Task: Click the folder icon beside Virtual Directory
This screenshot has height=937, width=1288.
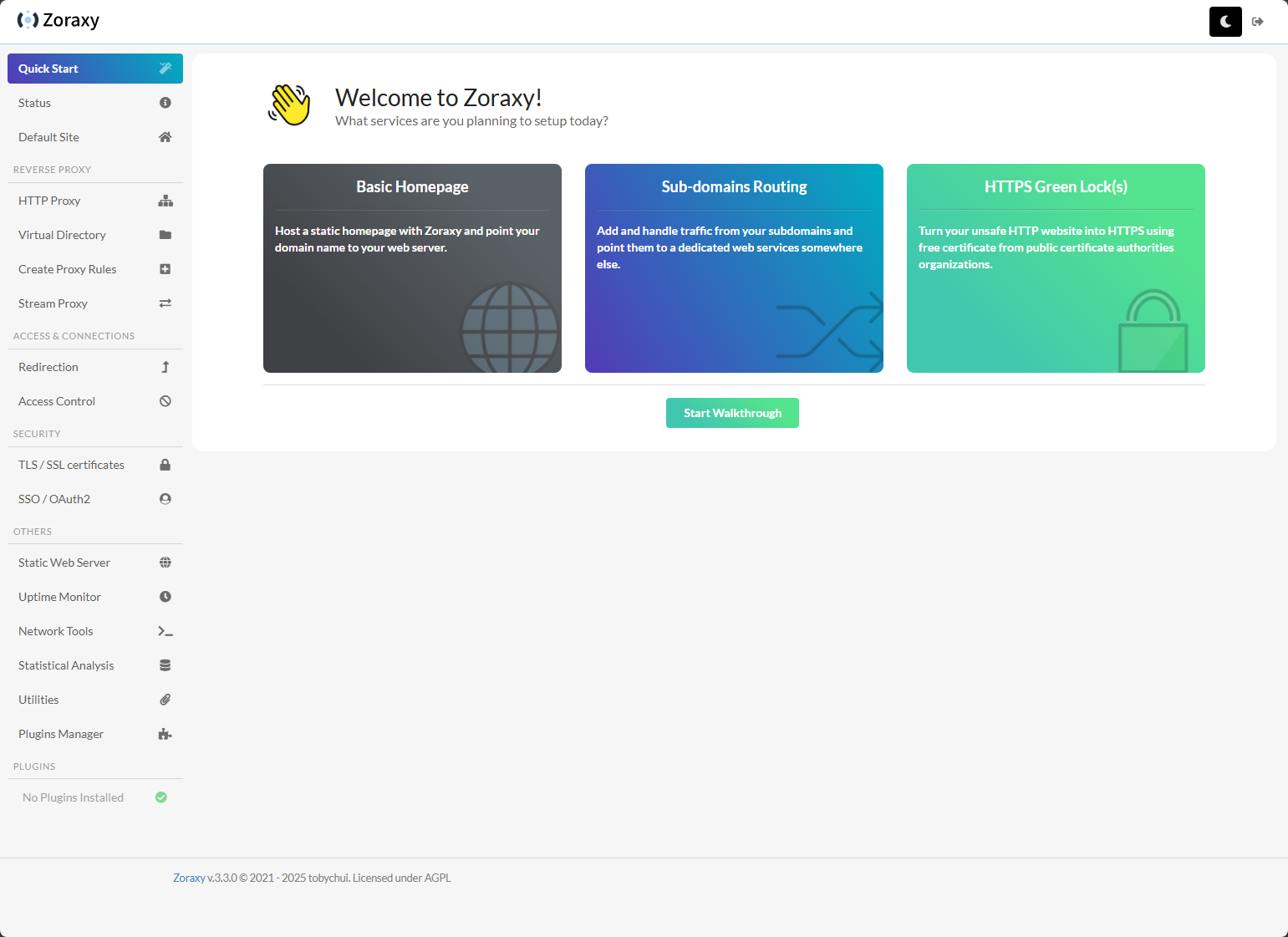Action: pos(165,235)
